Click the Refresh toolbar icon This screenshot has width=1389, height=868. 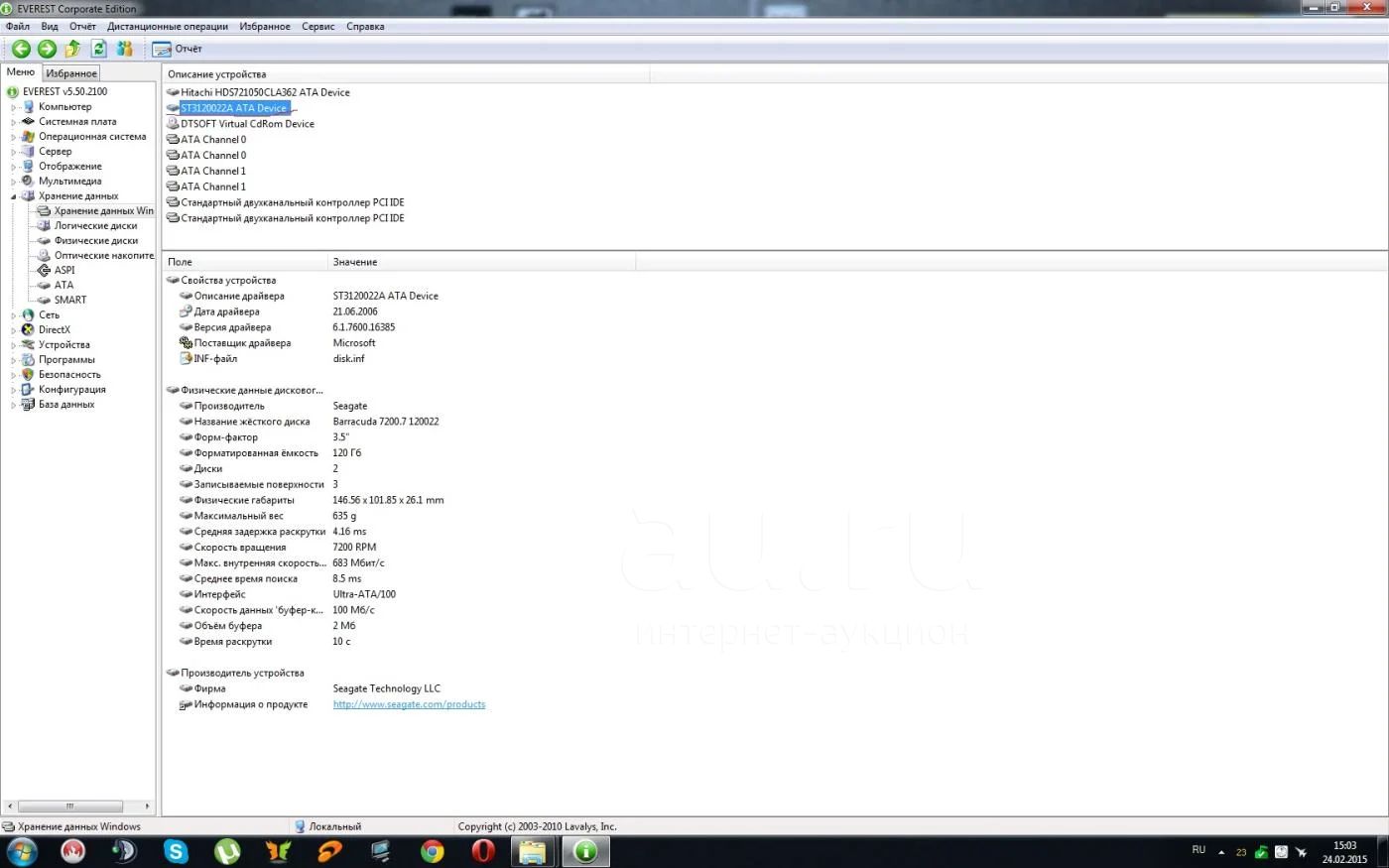click(x=98, y=49)
